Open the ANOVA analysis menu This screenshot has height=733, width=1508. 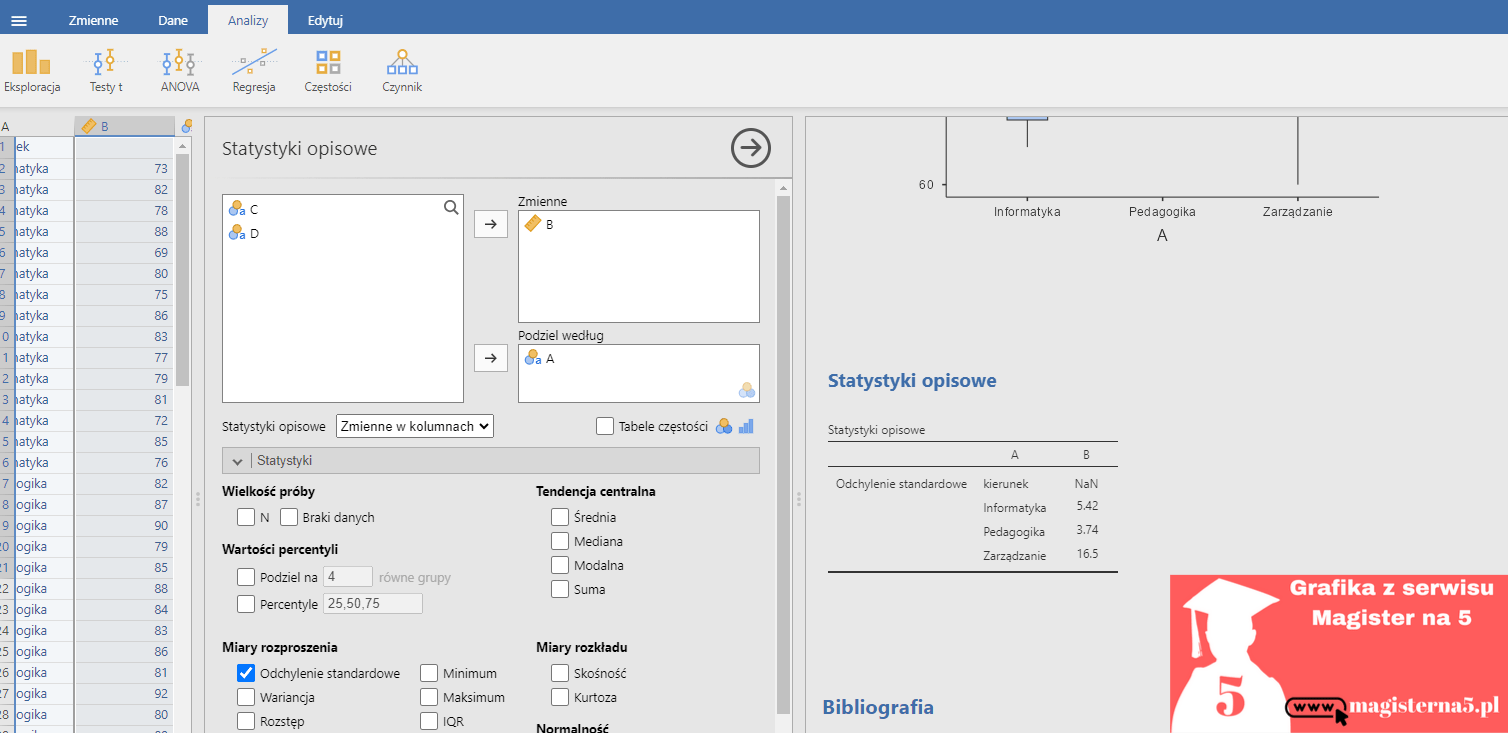pyautogui.click(x=180, y=70)
